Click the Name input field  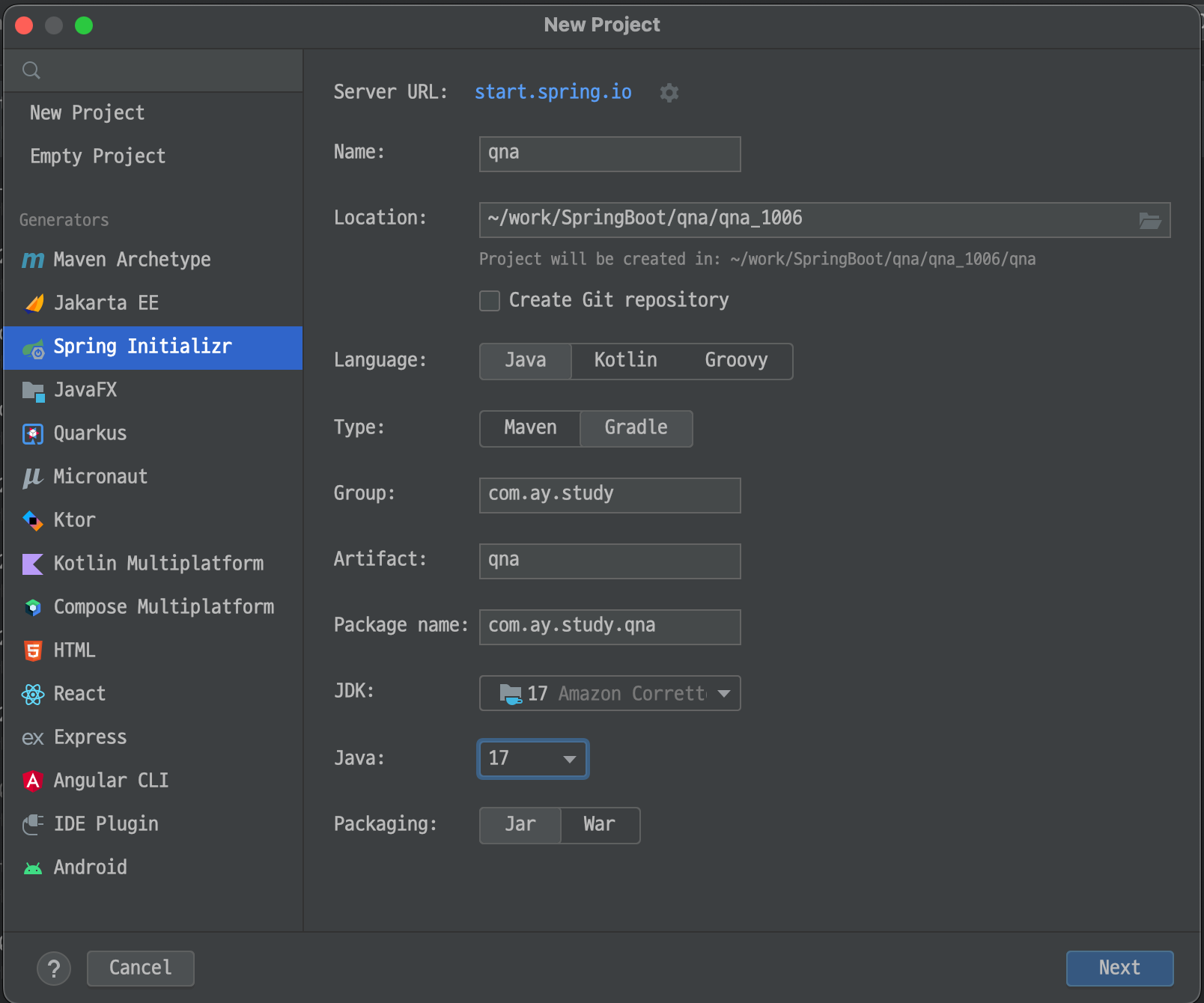point(610,154)
